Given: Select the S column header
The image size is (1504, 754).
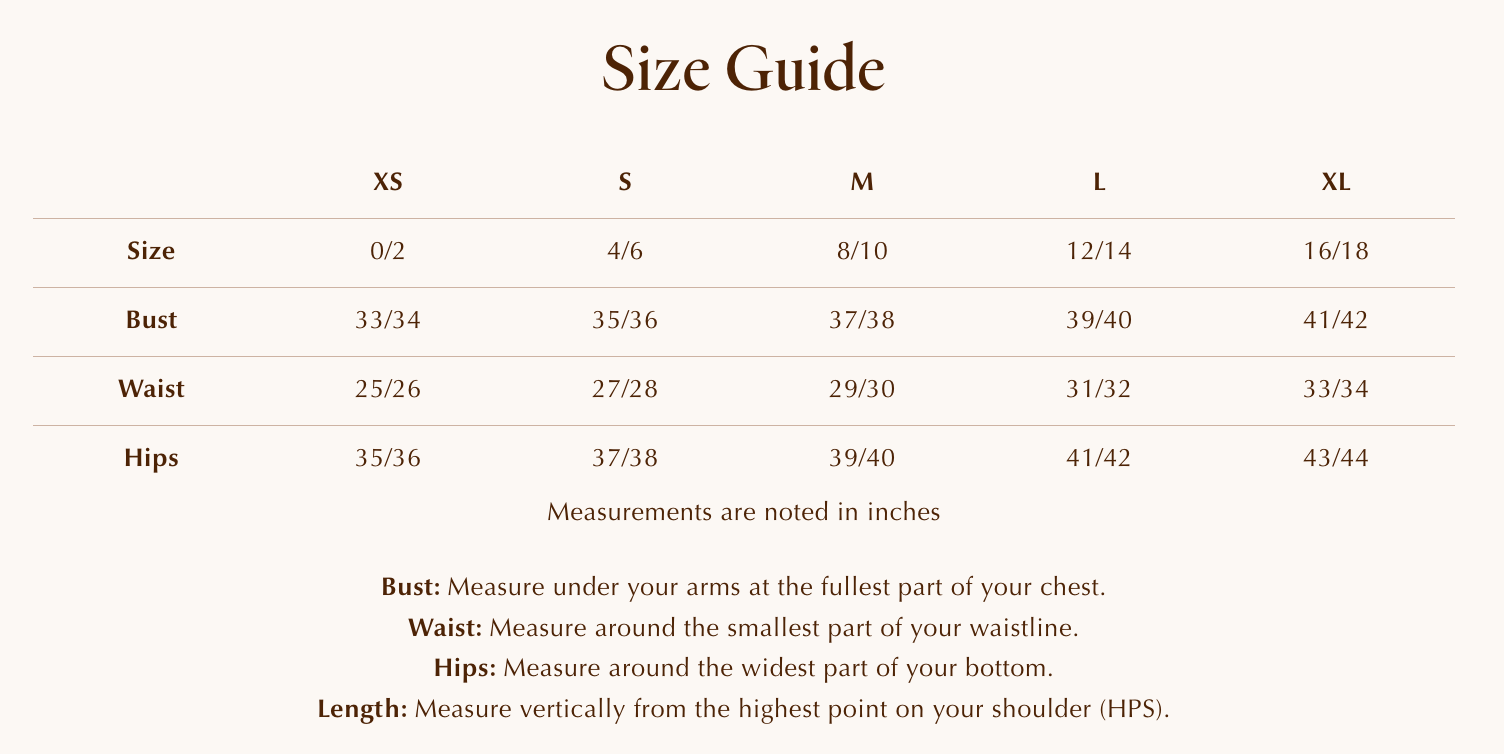Looking at the screenshot, I should coord(625,183).
